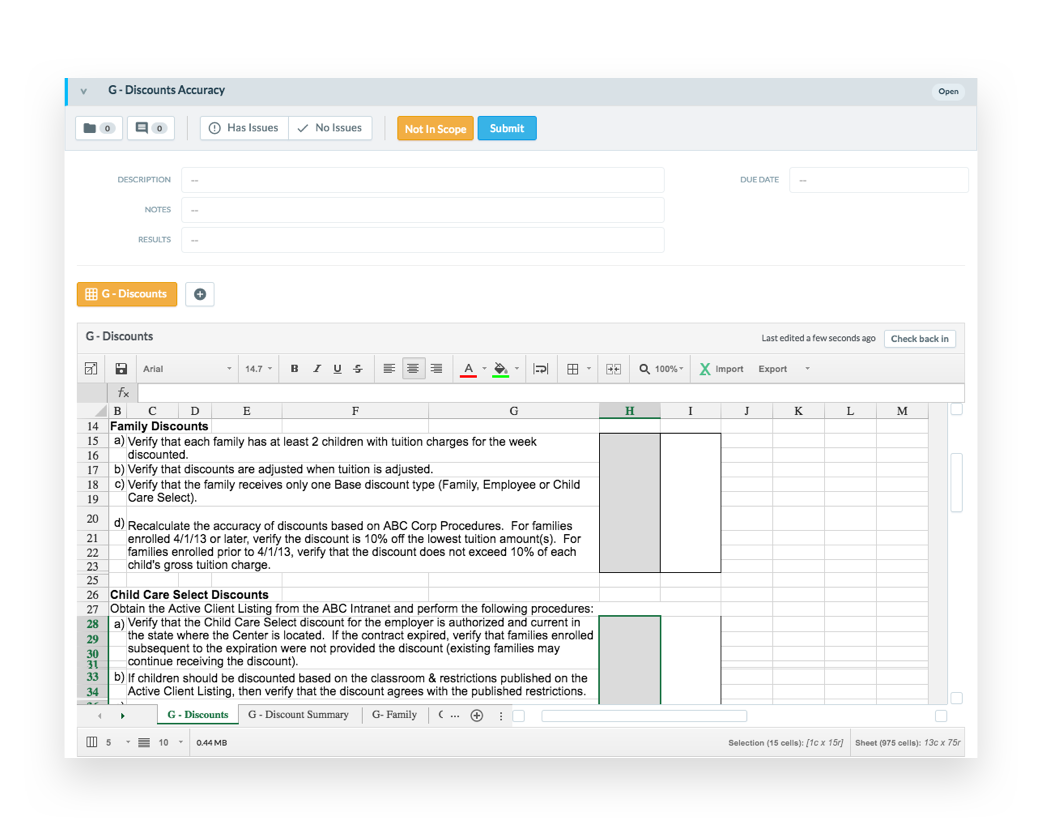Open the borders dropdown arrow
This screenshot has height=834, width=1040.
click(x=589, y=369)
